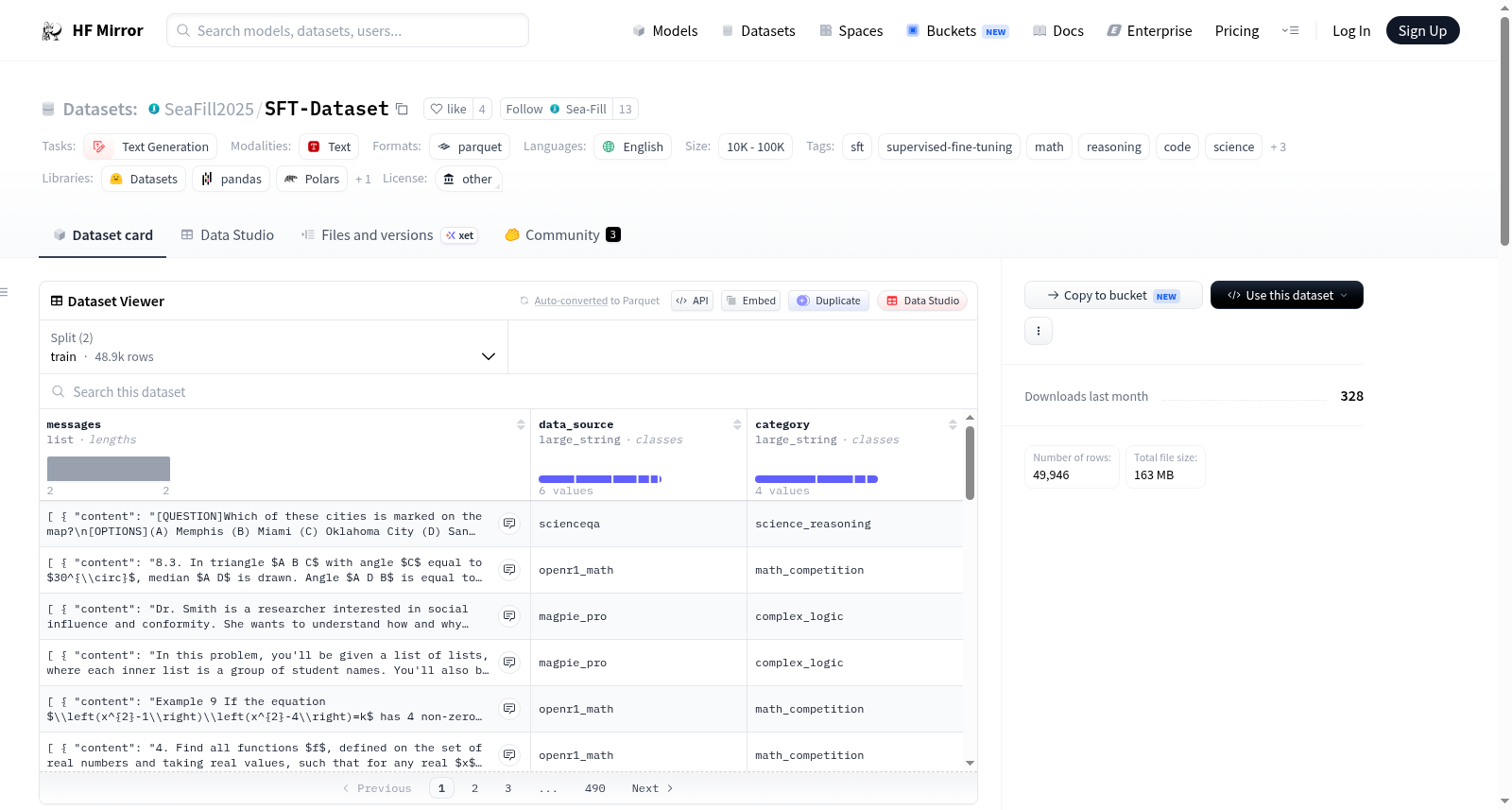Open the Data Studio tab
Screen dimensions: 1512x810
coord(228,235)
